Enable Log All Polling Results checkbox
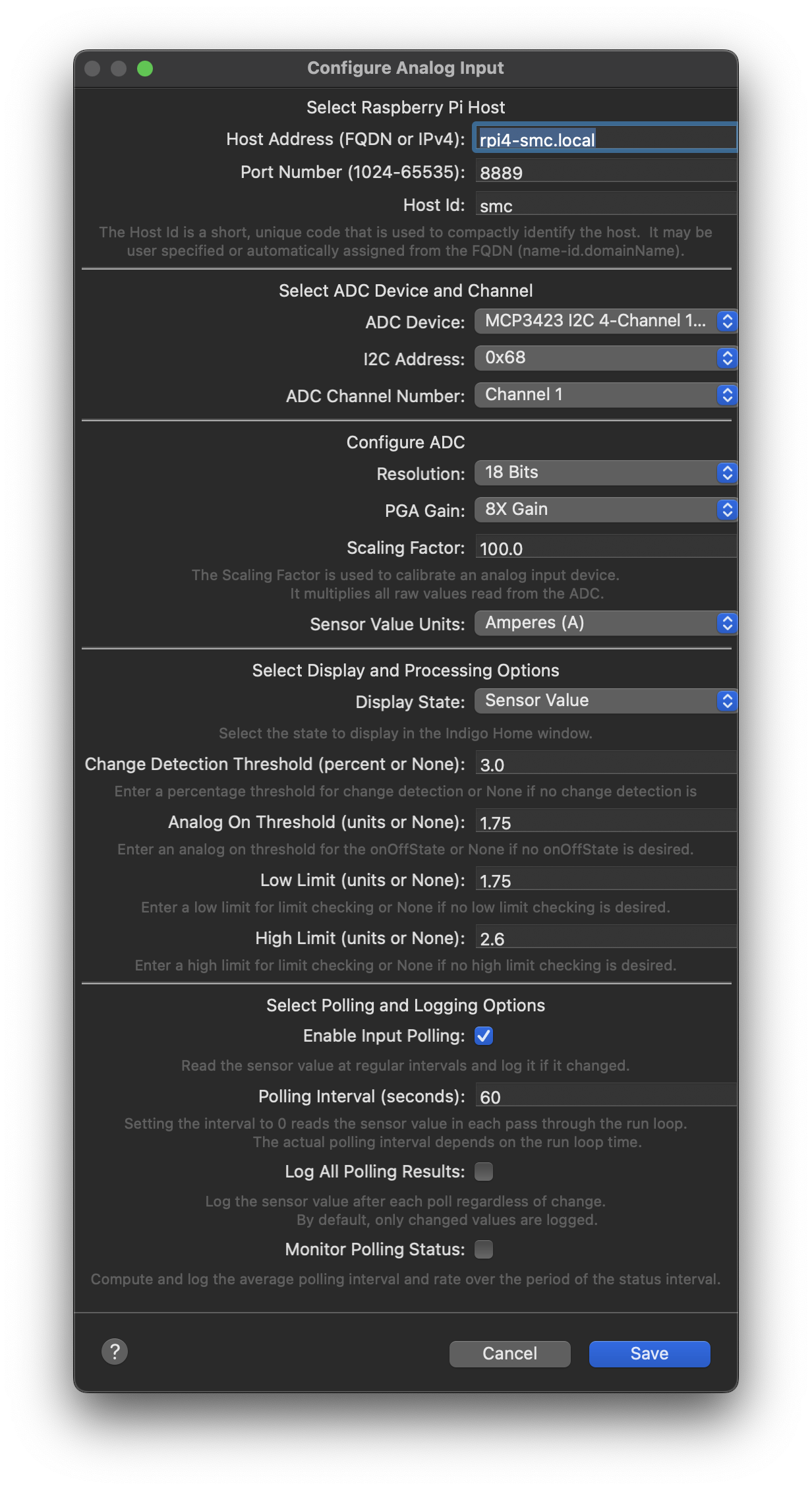The height and width of the screenshot is (1490, 812). coord(484,1172)
